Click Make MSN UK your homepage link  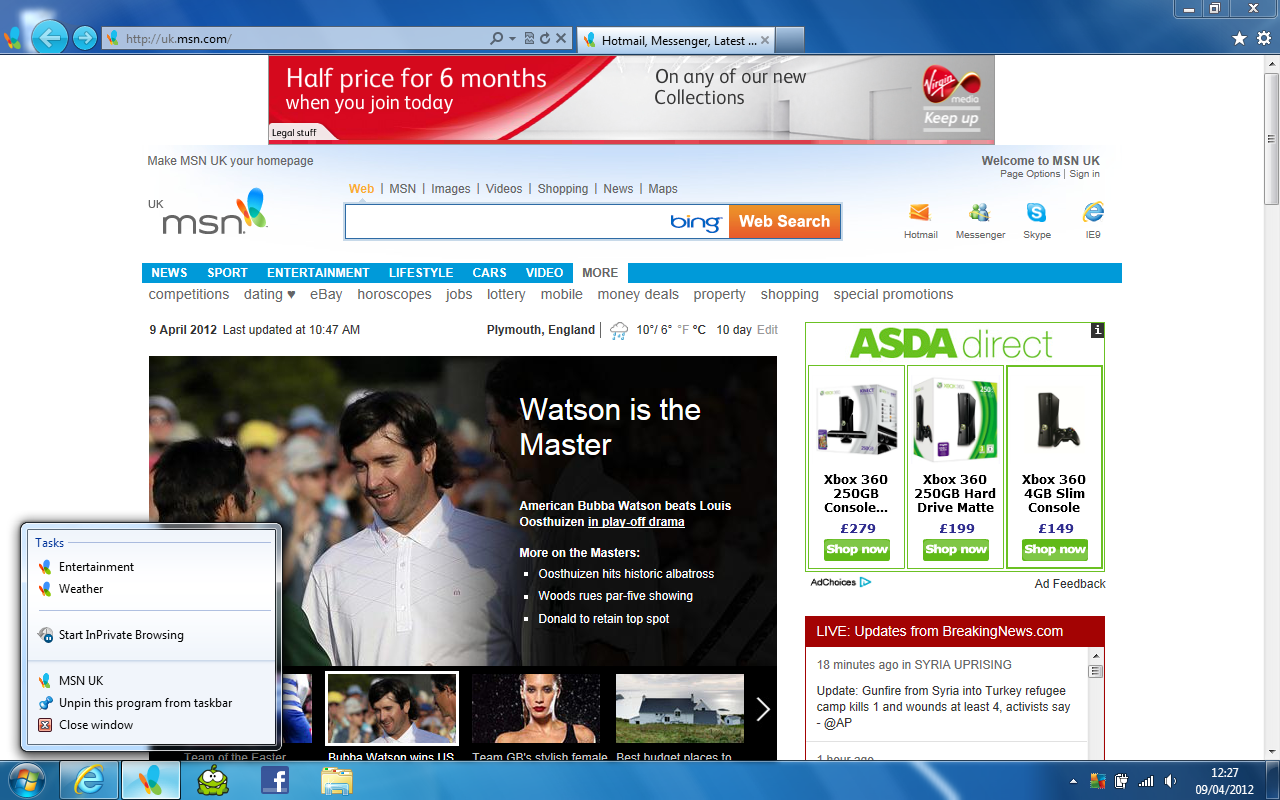[x=230, y=161]
